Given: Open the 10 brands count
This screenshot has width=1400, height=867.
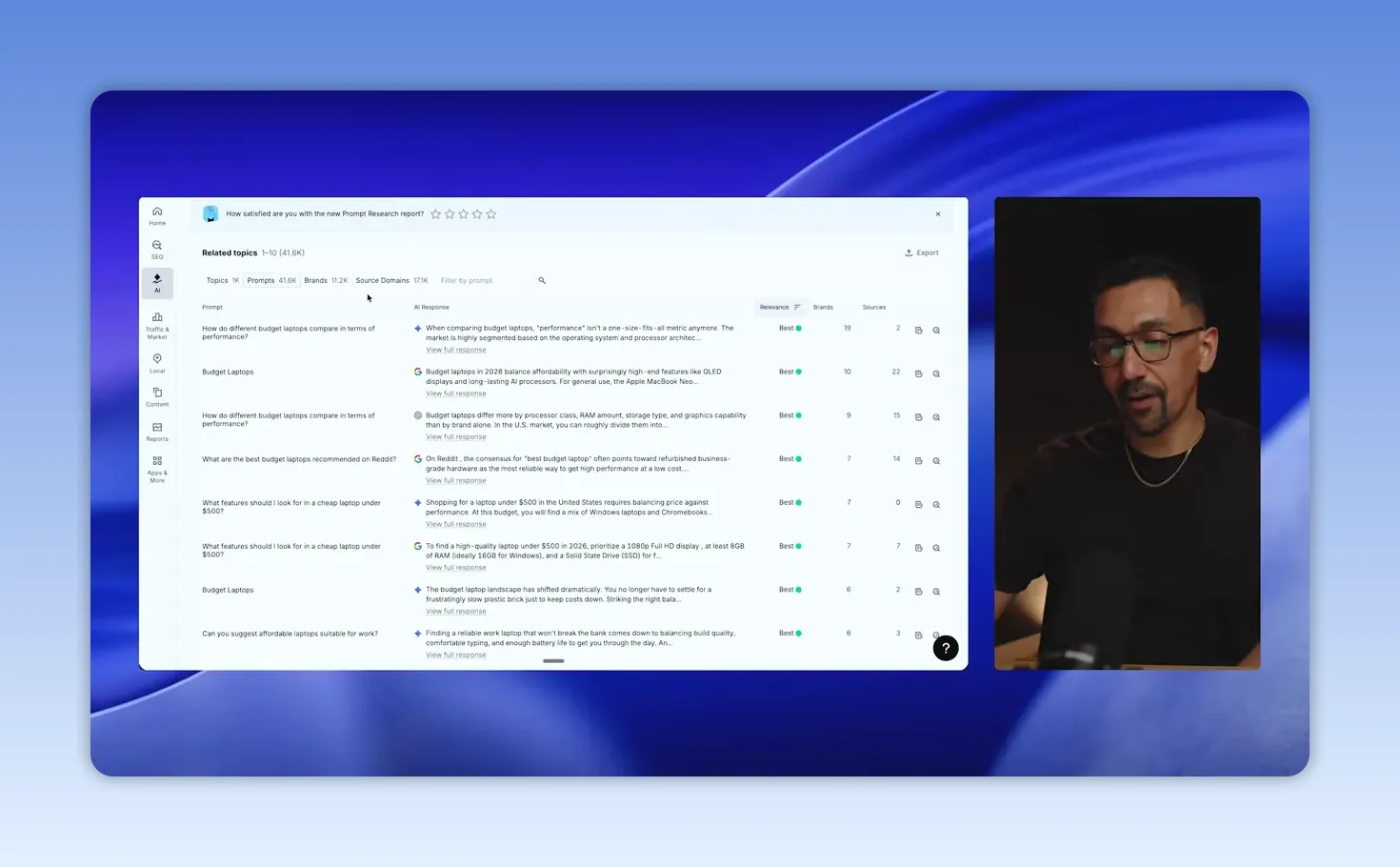Looking at the screenshot, I should pyautogui.click(x=848, y=372).
